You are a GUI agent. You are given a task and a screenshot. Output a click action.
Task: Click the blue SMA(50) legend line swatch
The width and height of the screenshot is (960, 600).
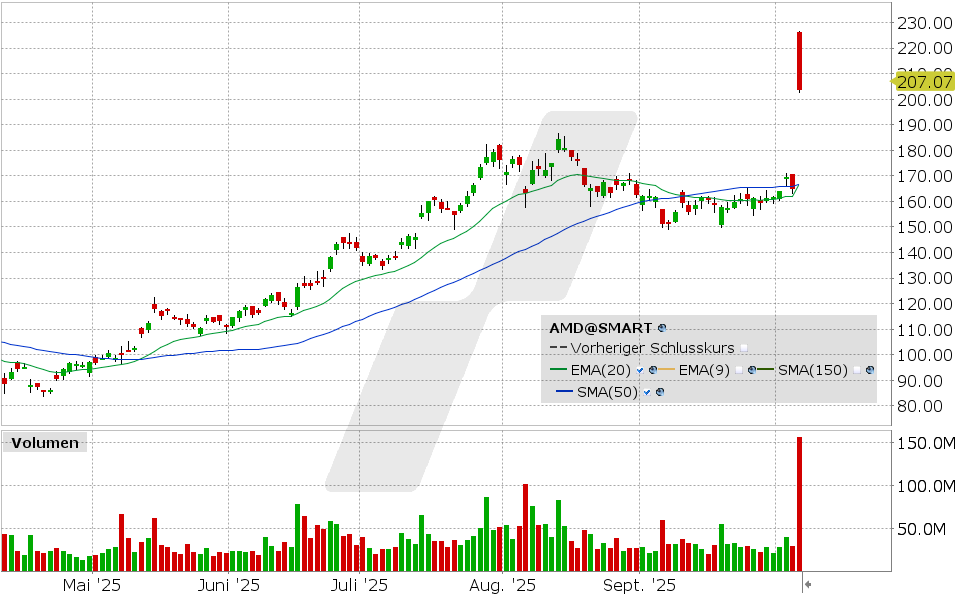(563, 392)
